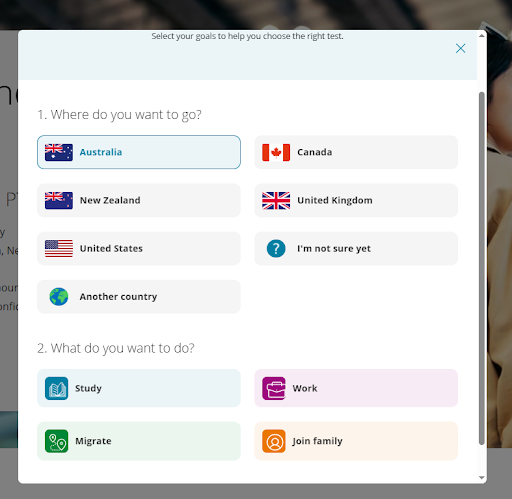Select Another country label
Viewport: 512px width, 499px height.
pos(118,297)
